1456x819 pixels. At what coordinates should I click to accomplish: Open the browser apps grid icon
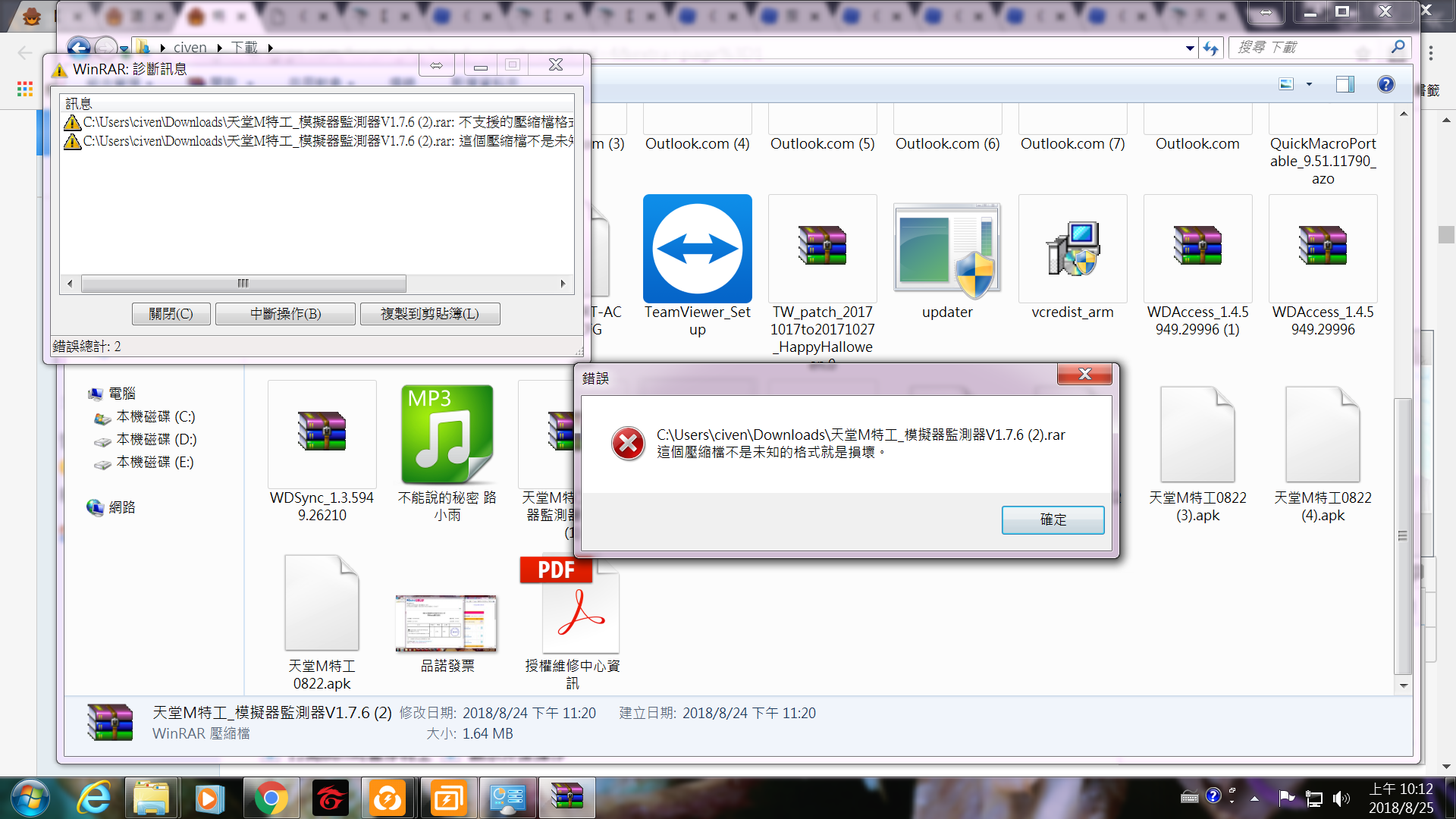click(x=25, y=89)
